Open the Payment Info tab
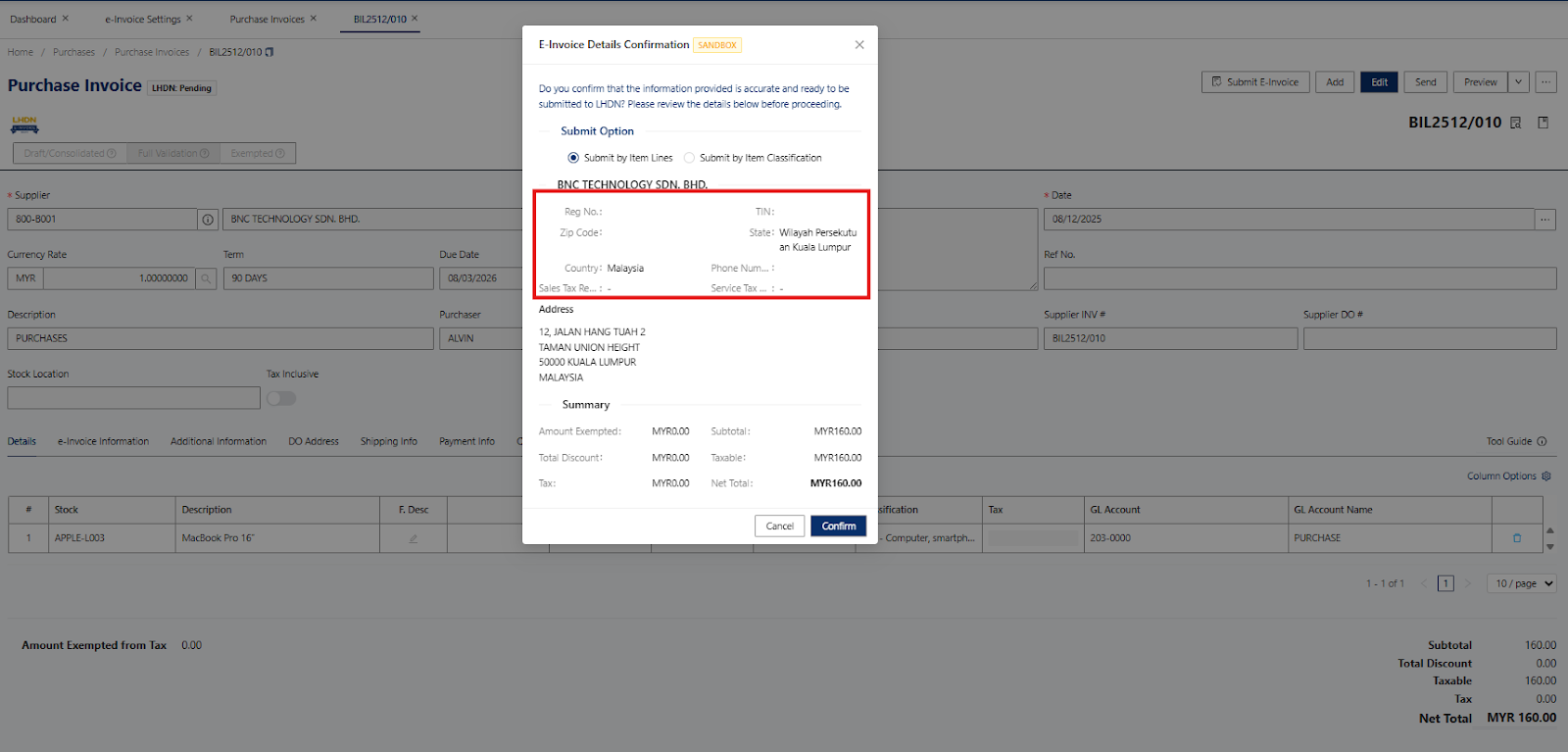1568x752 pixels. 466,441
